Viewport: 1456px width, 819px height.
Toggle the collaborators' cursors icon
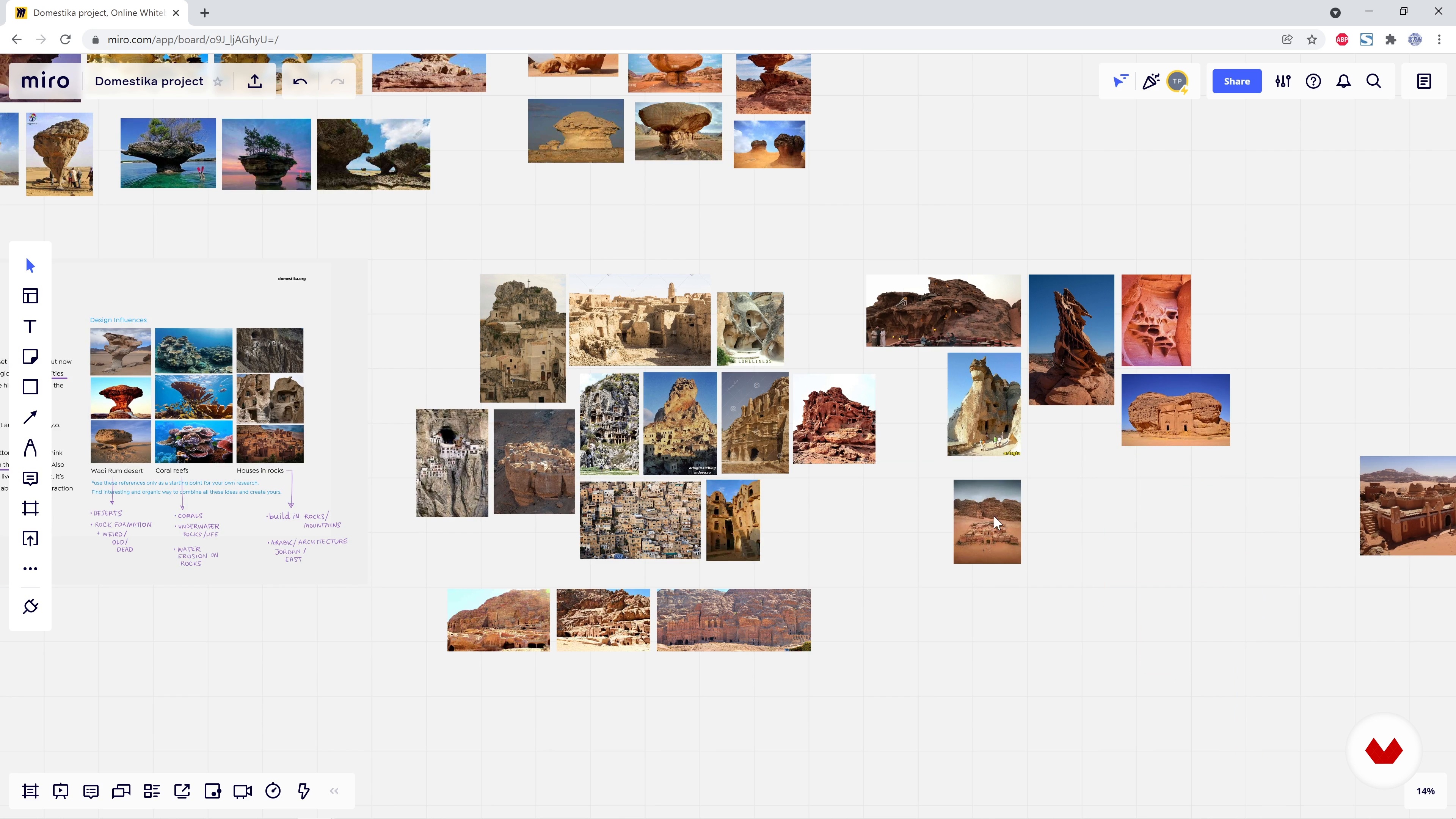1120,82
